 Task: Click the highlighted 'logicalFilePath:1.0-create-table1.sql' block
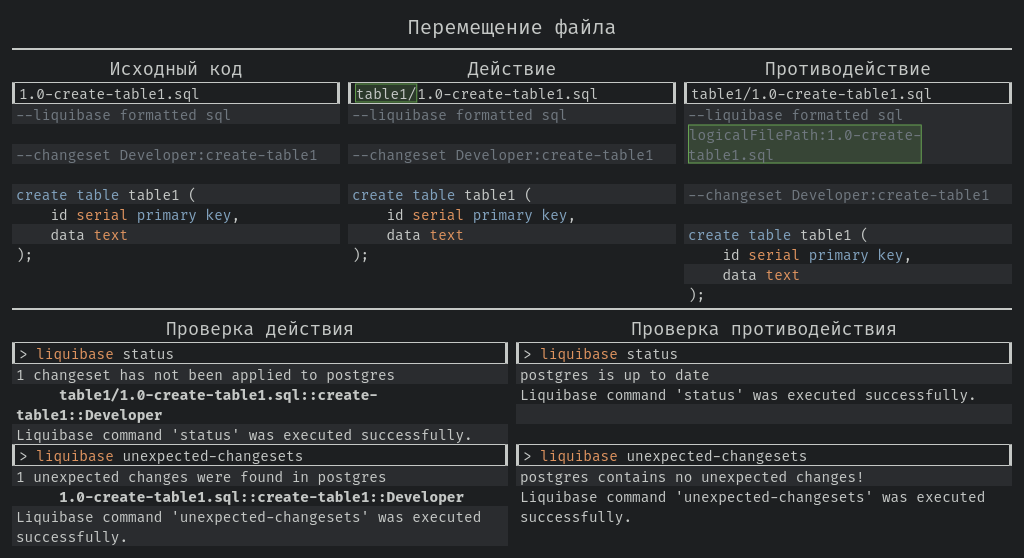point(805,144)
